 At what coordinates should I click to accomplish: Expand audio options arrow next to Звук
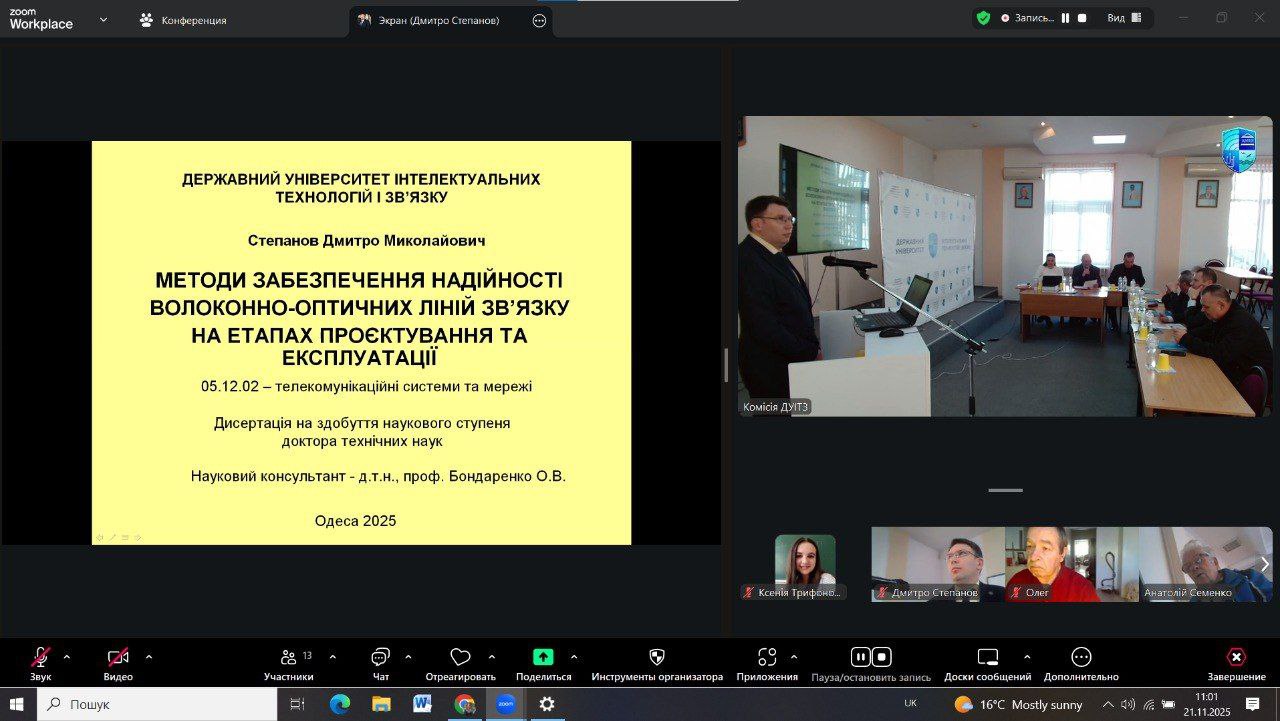[67, 657]
